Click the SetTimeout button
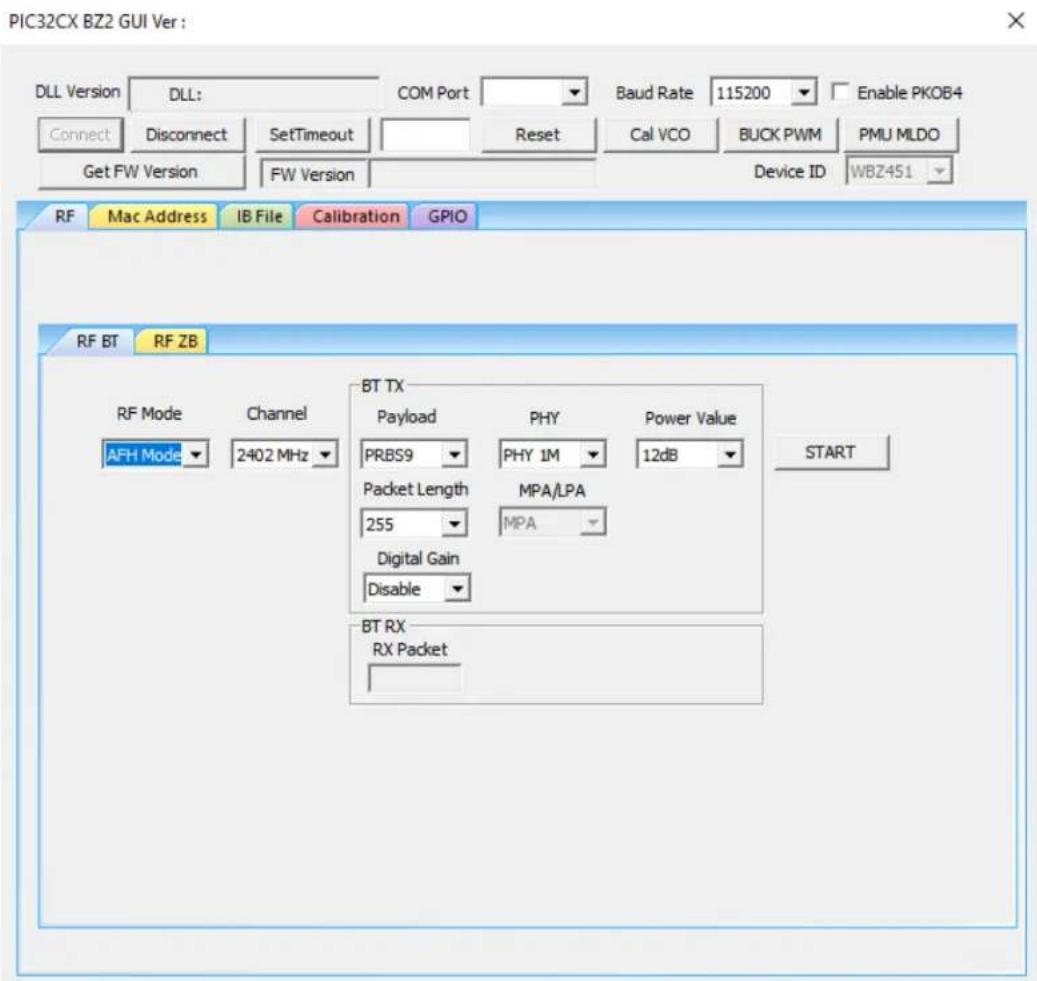This screenshot has height=981, width=1037. coord(311,135)
